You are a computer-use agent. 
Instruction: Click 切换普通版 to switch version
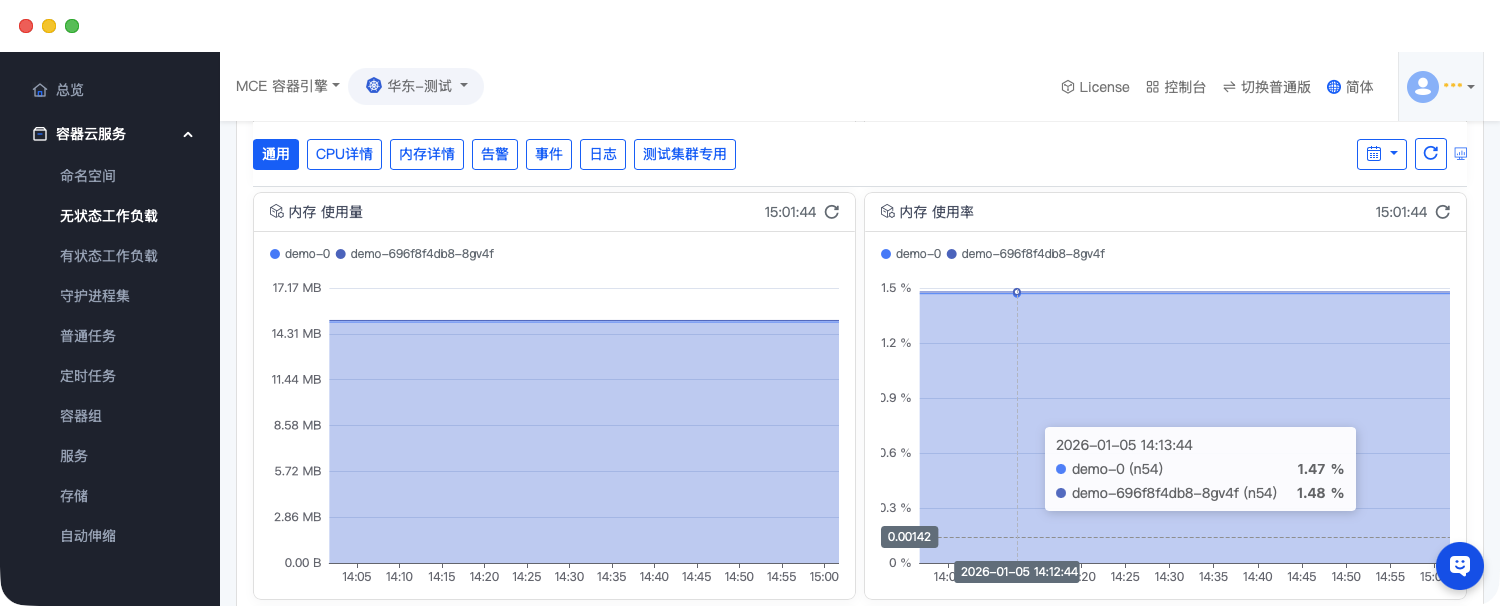tap(1266, 87)
